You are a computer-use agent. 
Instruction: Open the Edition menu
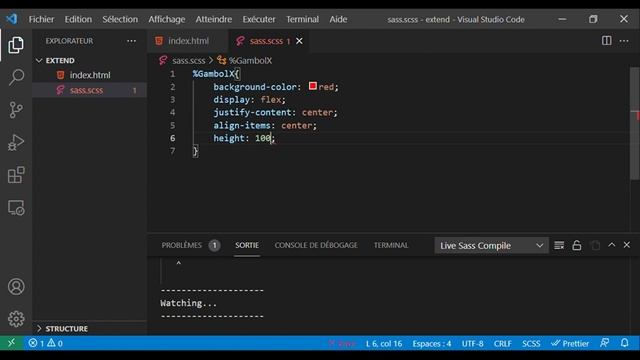[78, 19]
